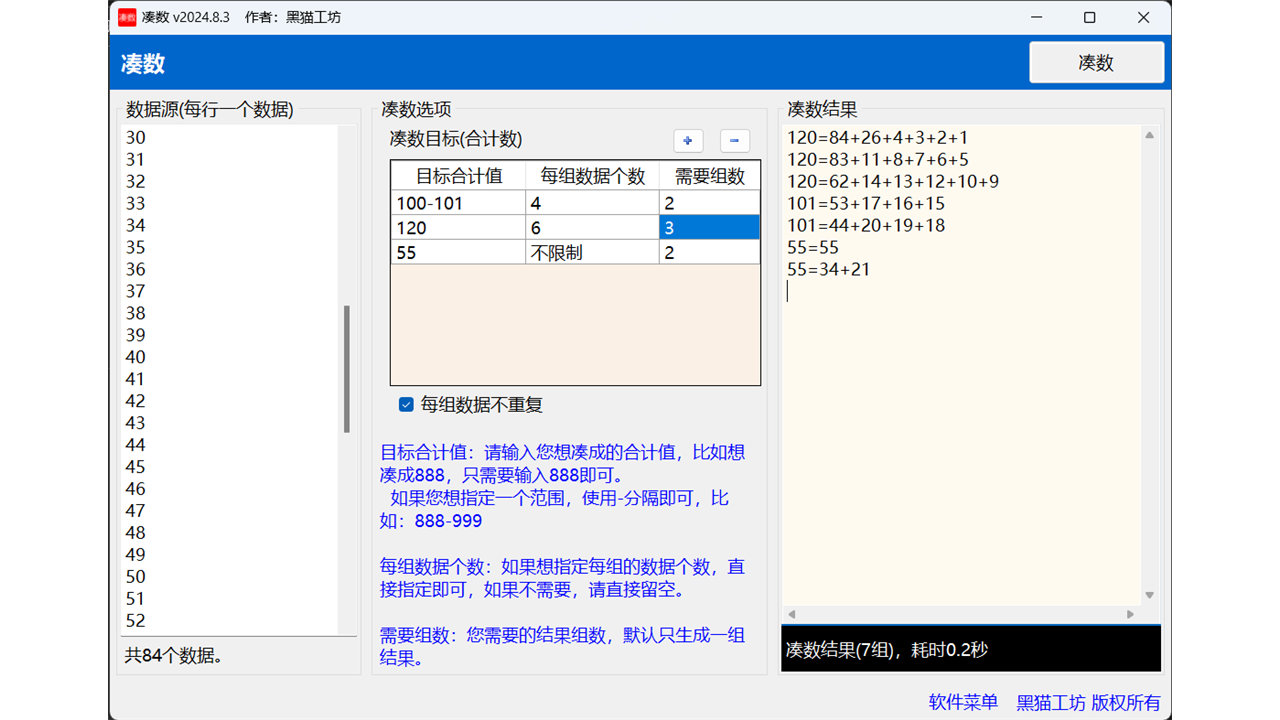Select the 120 target value cell
Screen dimensions: 1280x720
pyautogui.click(x=457, y=227)
